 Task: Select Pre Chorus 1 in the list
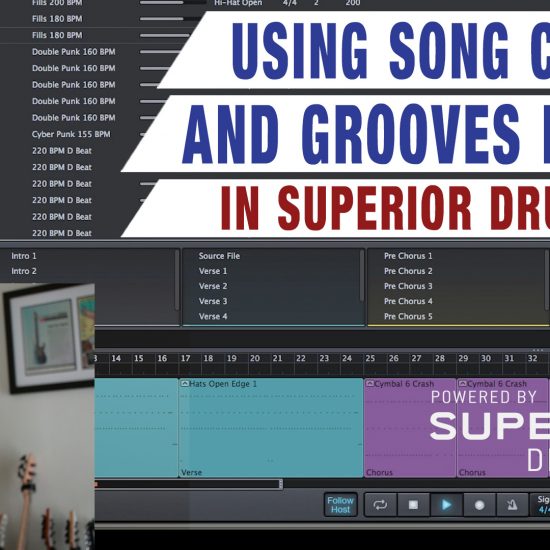tap(408, 256)
